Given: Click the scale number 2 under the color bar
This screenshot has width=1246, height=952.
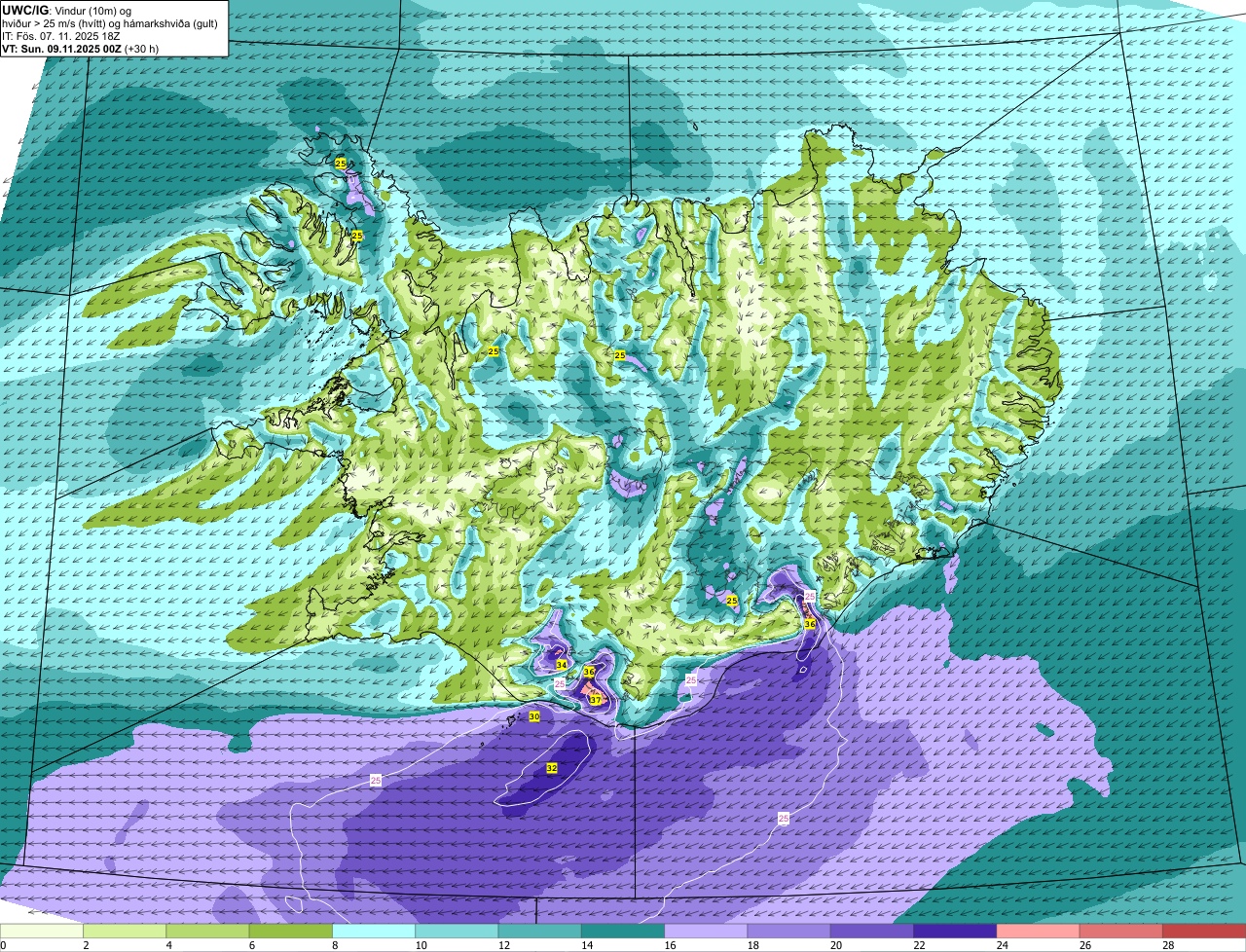Looking at the screenshot, I should 86,945.
